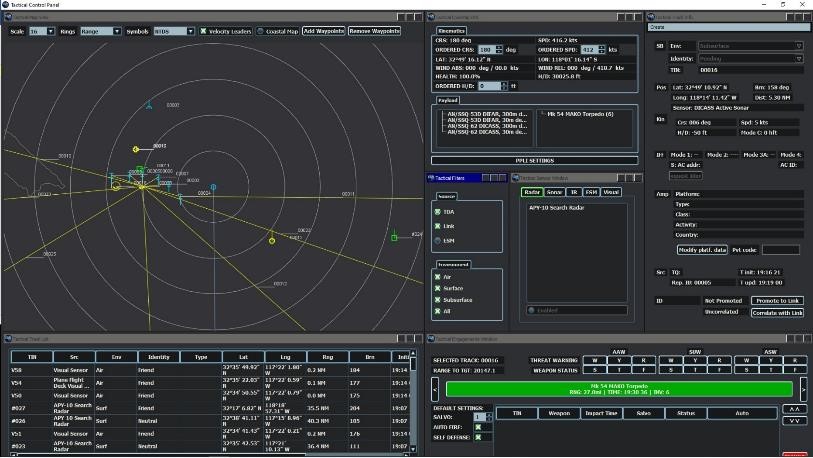Select the green Mk 54 MAKO Torpedo bar

619,389
